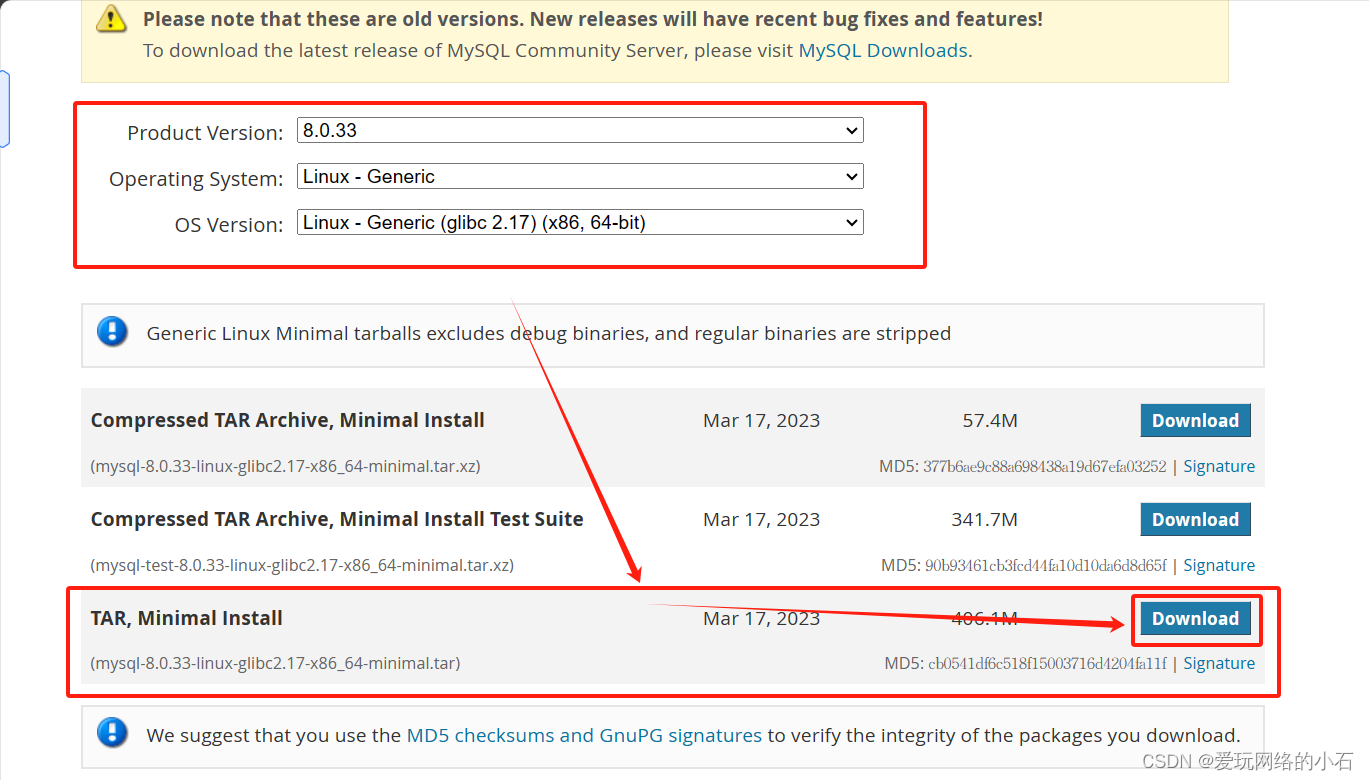Select the 'TAR, Minimal Install' title
Screen dimensions: 1369x780
pos(187,619)
